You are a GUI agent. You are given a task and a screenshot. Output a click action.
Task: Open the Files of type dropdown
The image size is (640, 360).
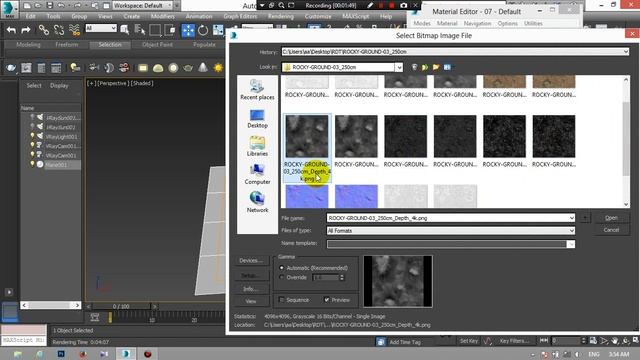[571, 231]
